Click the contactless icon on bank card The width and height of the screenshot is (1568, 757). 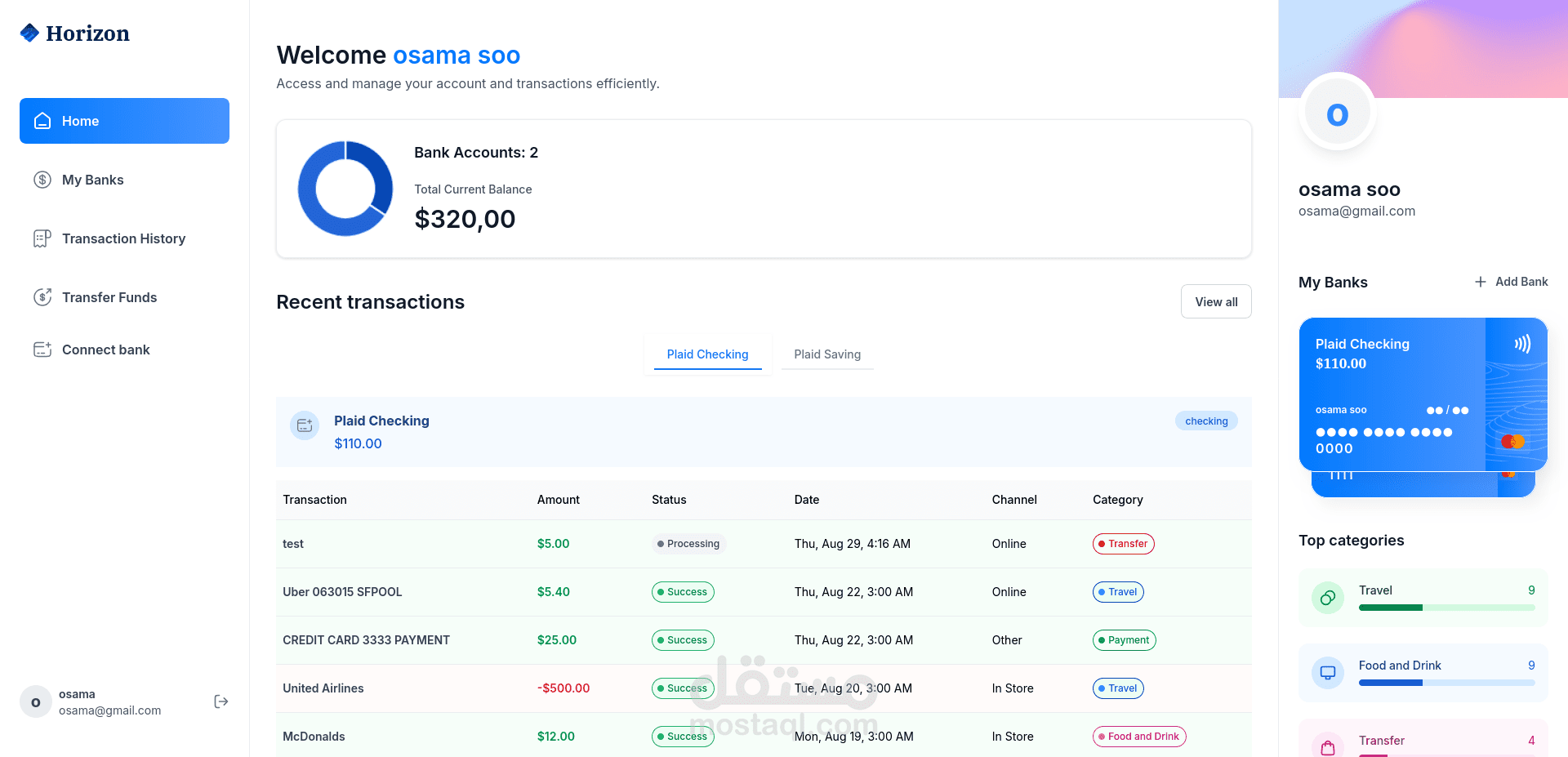coord(1522,344)
